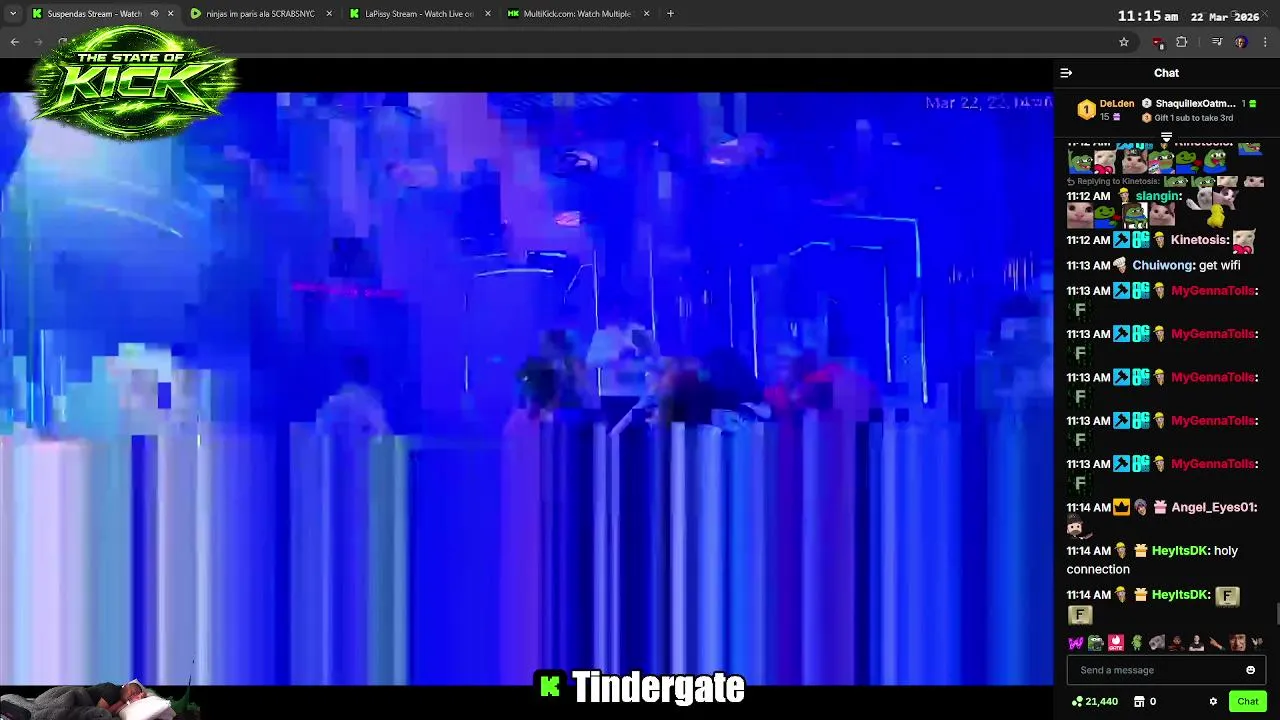The width and height of the screenshot is (1280, 720).
Task: Open the browser profile avatar
Action: click(x=1241, y=42)
